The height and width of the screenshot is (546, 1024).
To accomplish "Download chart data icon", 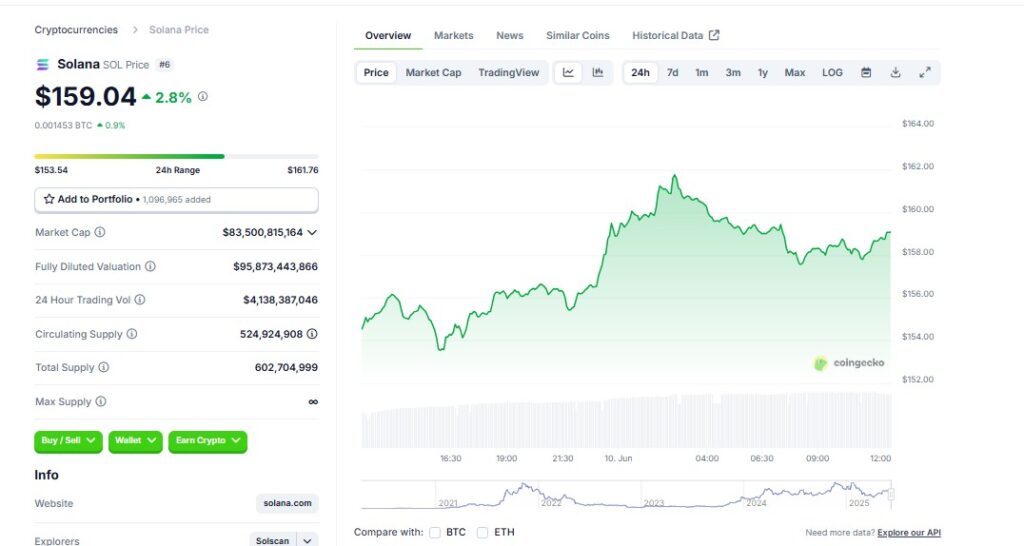I will 895,72.
